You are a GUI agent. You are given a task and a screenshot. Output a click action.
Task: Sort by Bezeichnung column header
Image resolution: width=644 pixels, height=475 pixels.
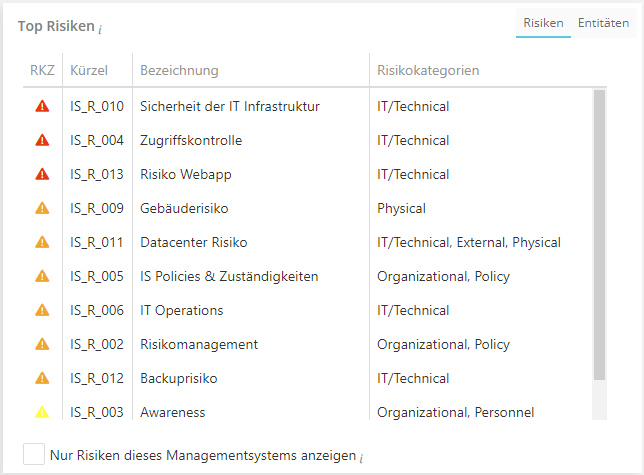[179, 70]
